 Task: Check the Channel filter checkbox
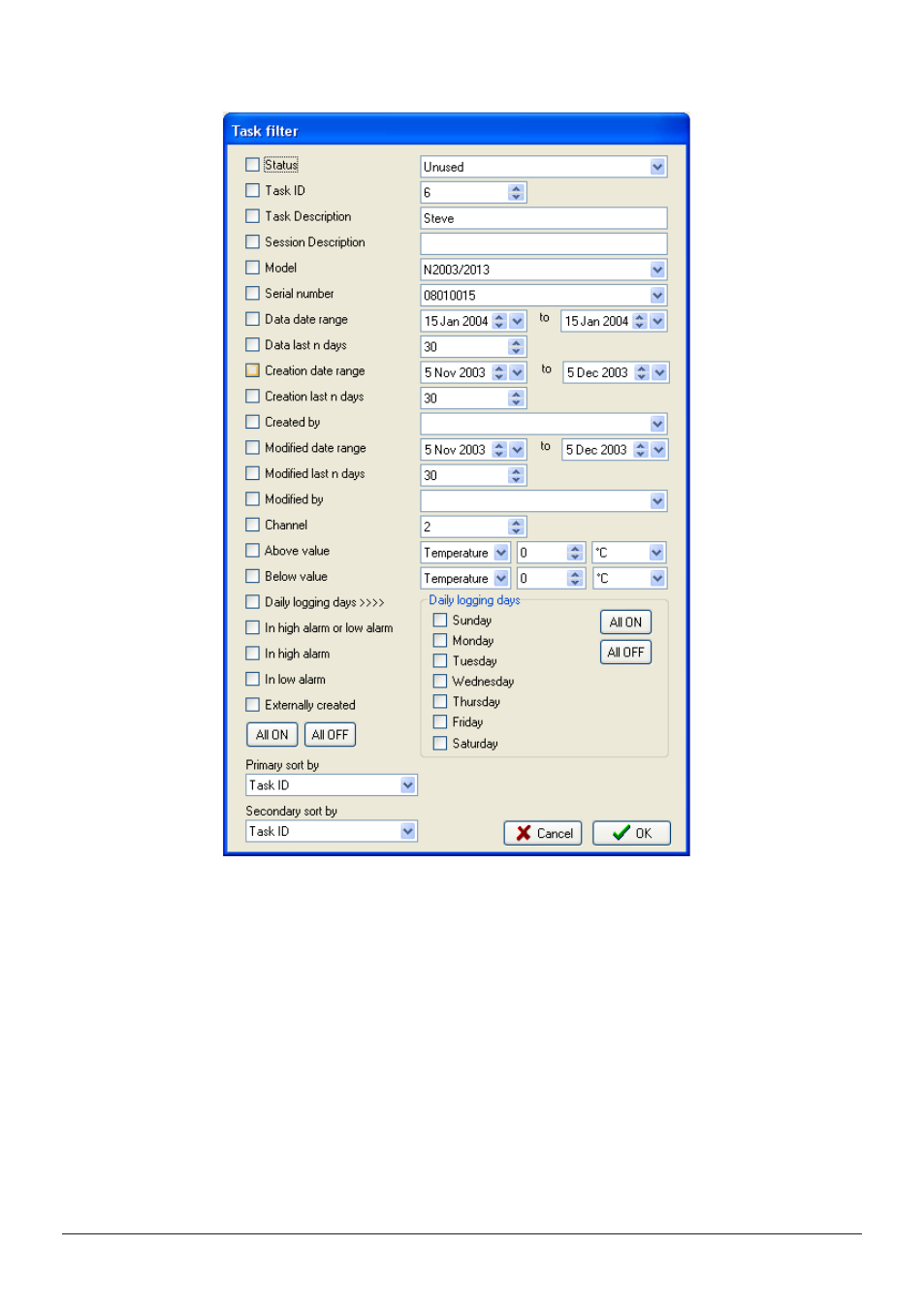click(x=252, y=525)
